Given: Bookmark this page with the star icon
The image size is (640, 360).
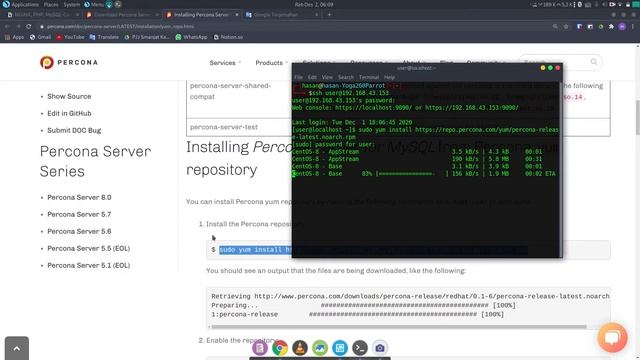Looking at the screenshot, I should click(x=566, y=27).
